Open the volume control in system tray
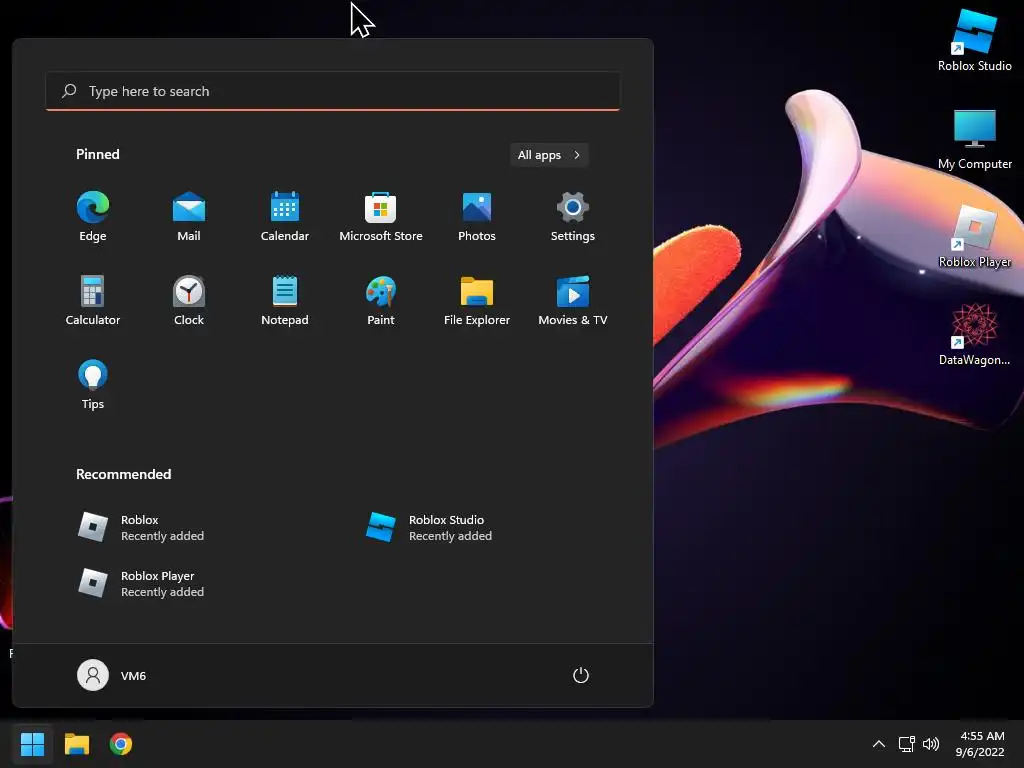 coord(931,744)
